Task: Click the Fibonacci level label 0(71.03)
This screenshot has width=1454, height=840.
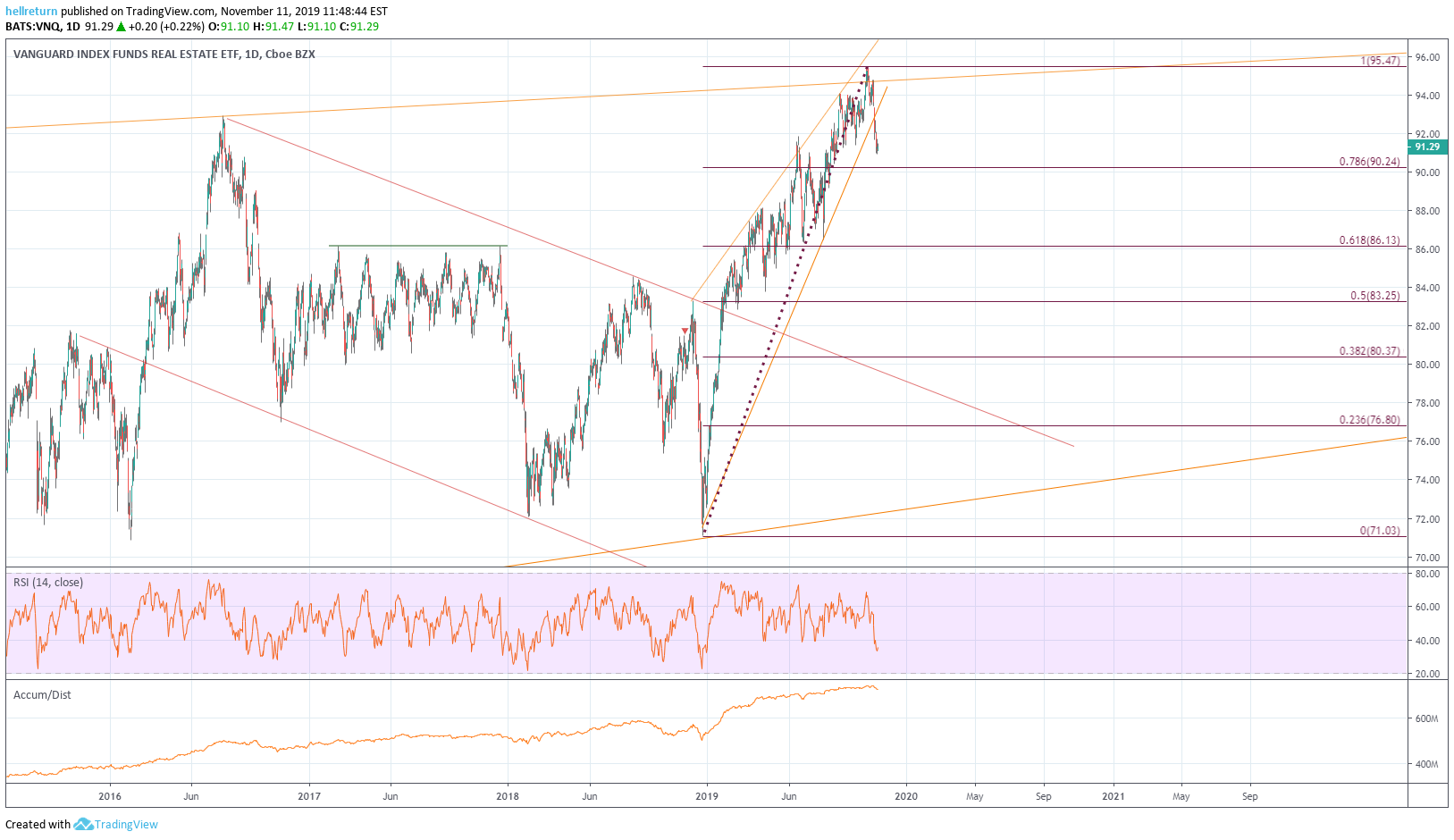Action: coord(1380,531)
